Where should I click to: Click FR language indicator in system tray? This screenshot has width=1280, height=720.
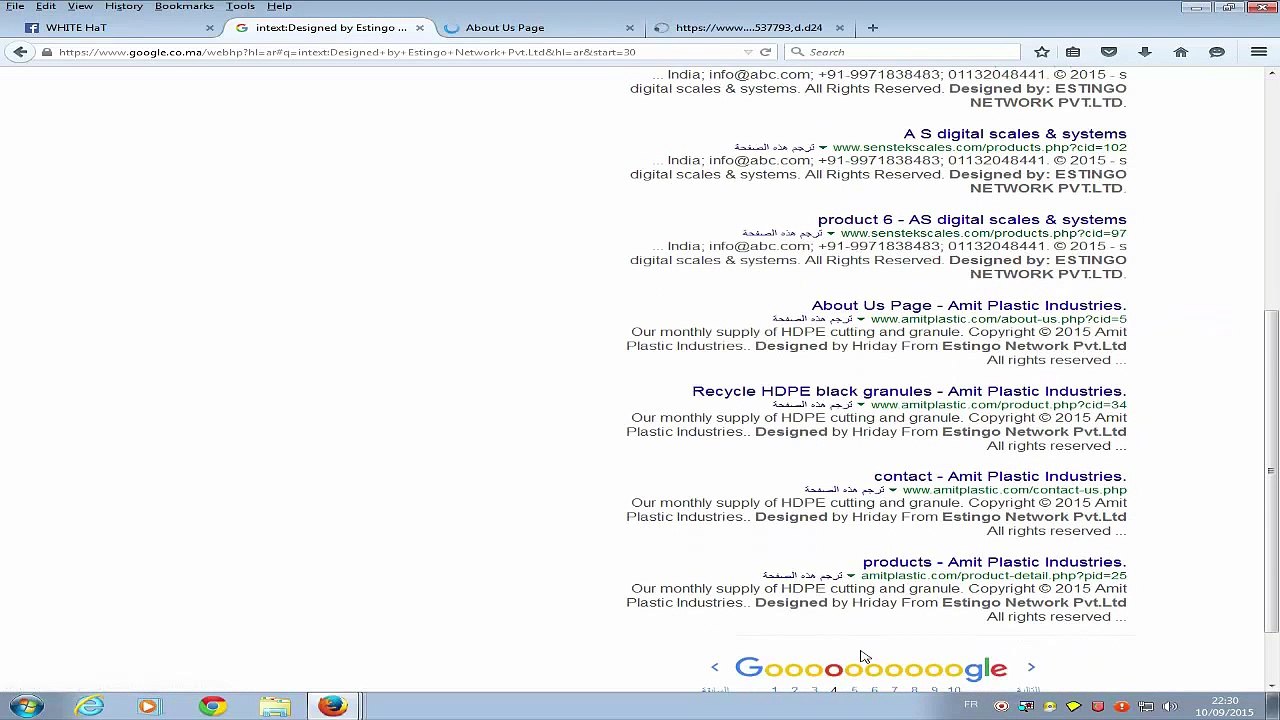click(x=970, y=706)
